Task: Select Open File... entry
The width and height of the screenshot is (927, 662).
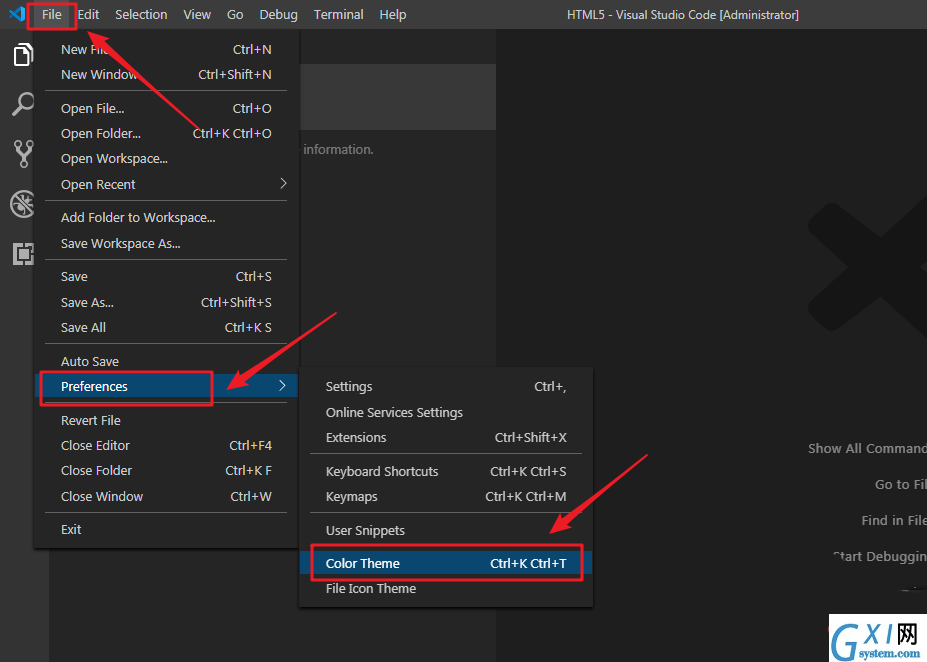Action: point(166,109)
